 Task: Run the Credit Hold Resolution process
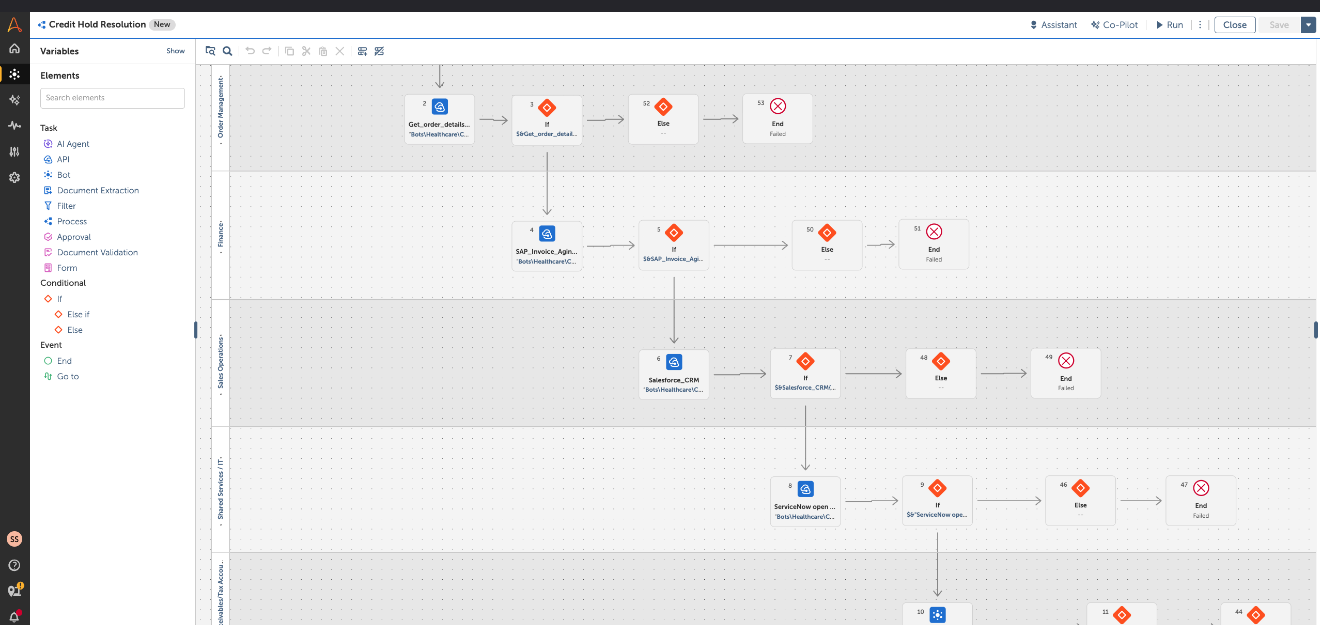click(x=1170, y=25)
